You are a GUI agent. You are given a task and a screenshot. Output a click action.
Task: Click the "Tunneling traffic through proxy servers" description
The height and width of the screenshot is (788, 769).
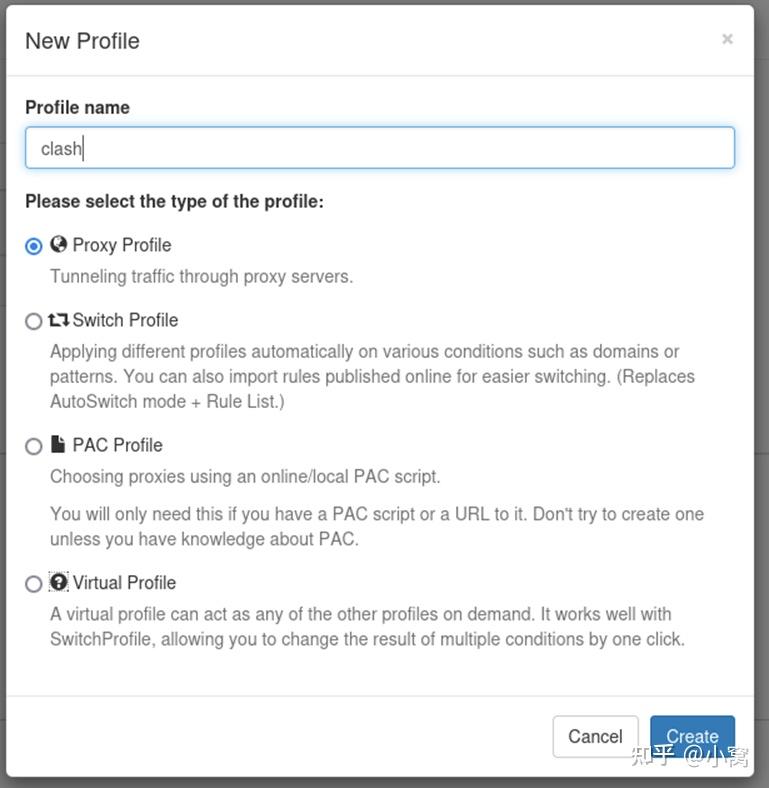[201, 276]
